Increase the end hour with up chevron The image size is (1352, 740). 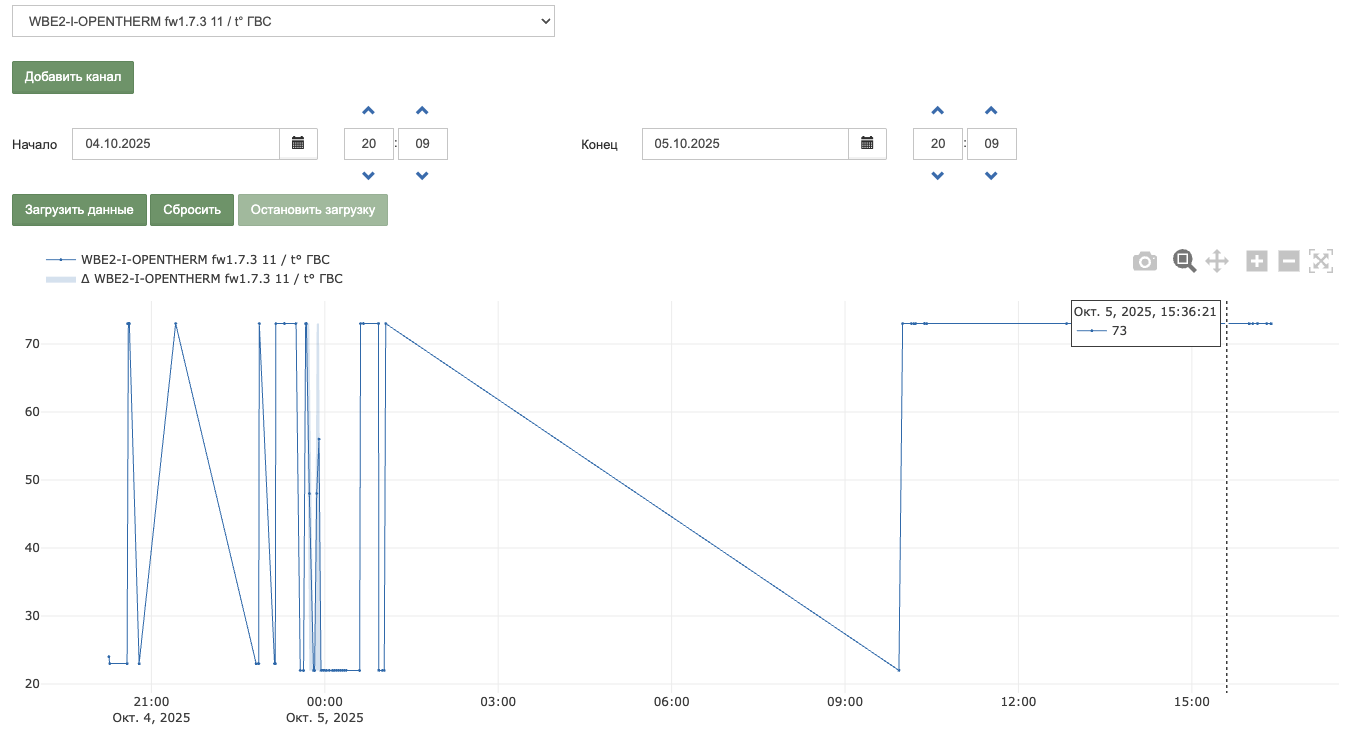[938, 111]
